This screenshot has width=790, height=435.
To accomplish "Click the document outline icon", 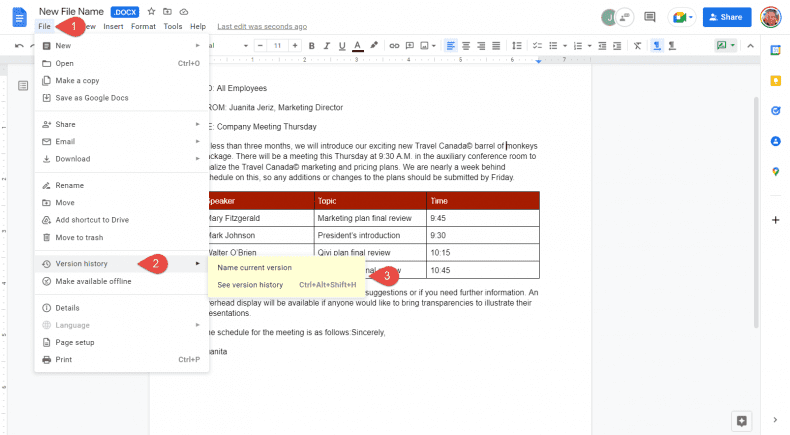I will coord(23,86).
